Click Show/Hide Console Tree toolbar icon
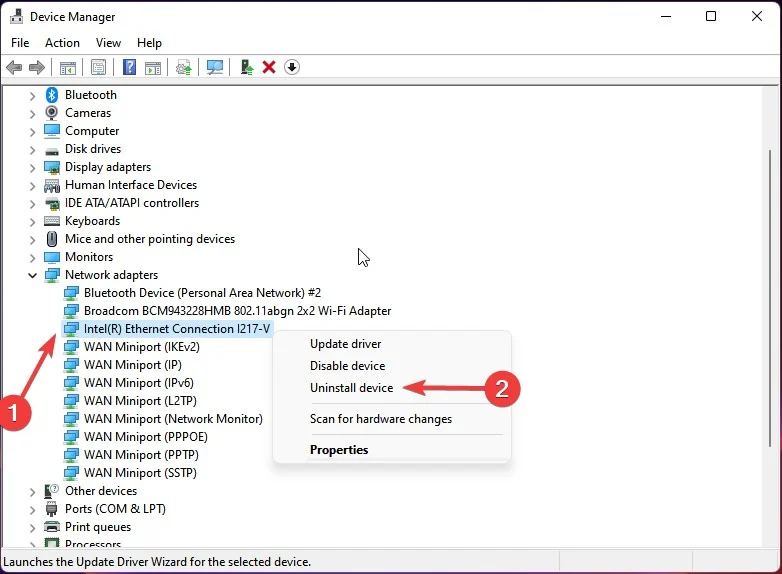 coord(67,67)
